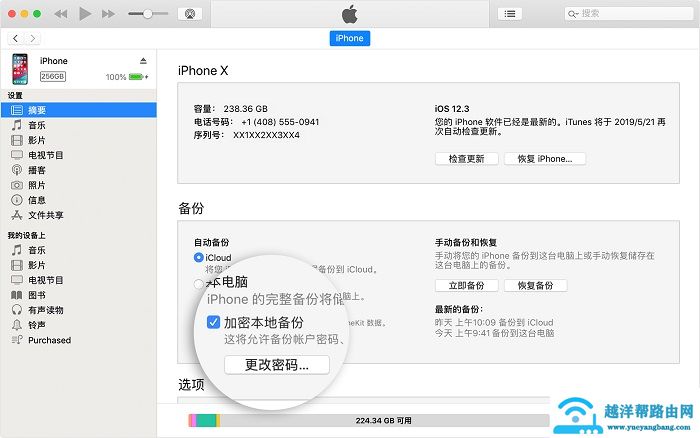Select the 摘要 sidebar item
700x438 pixels.
36,110
